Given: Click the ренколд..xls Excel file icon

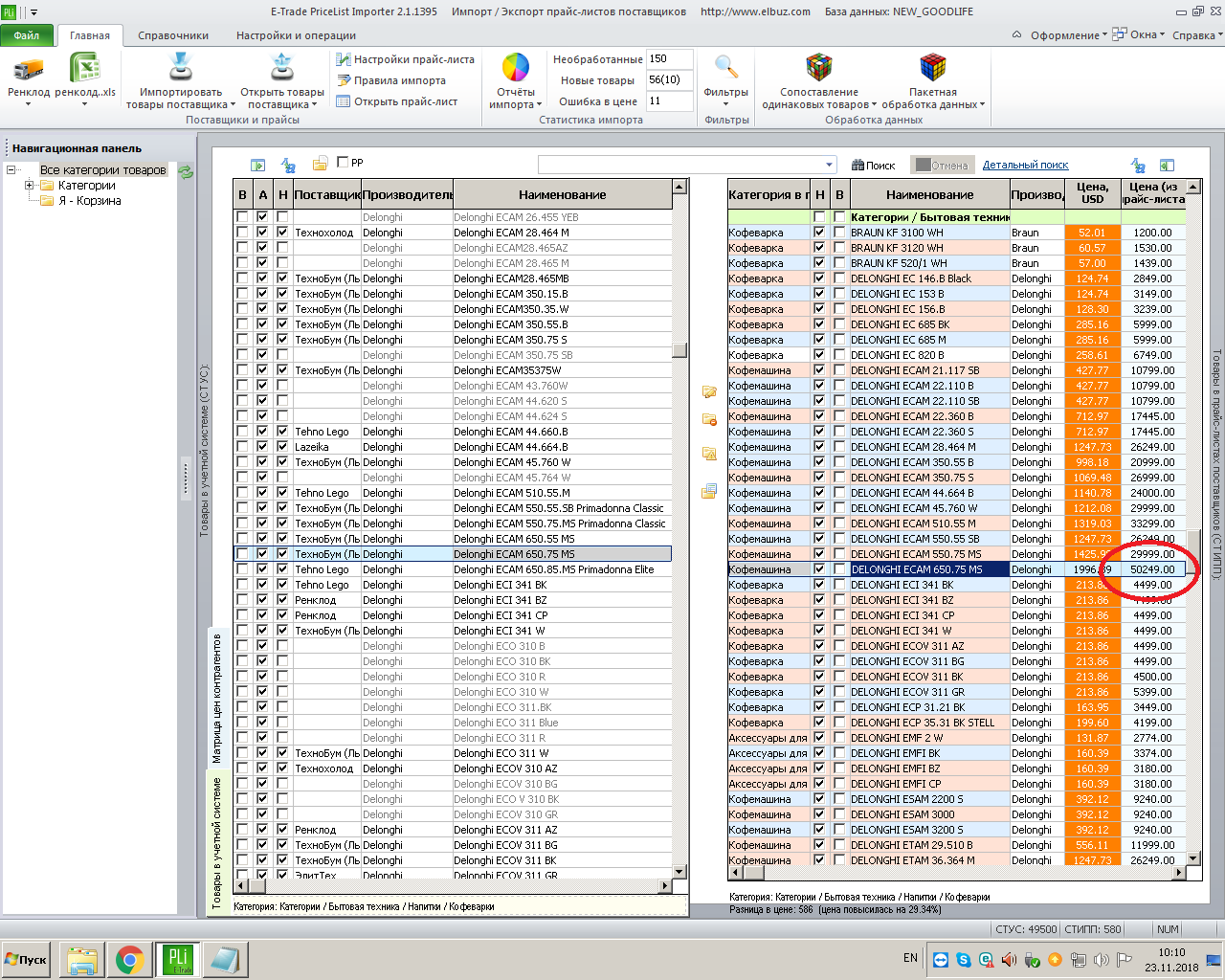Looking at the screenshot, I should [84, 69].
